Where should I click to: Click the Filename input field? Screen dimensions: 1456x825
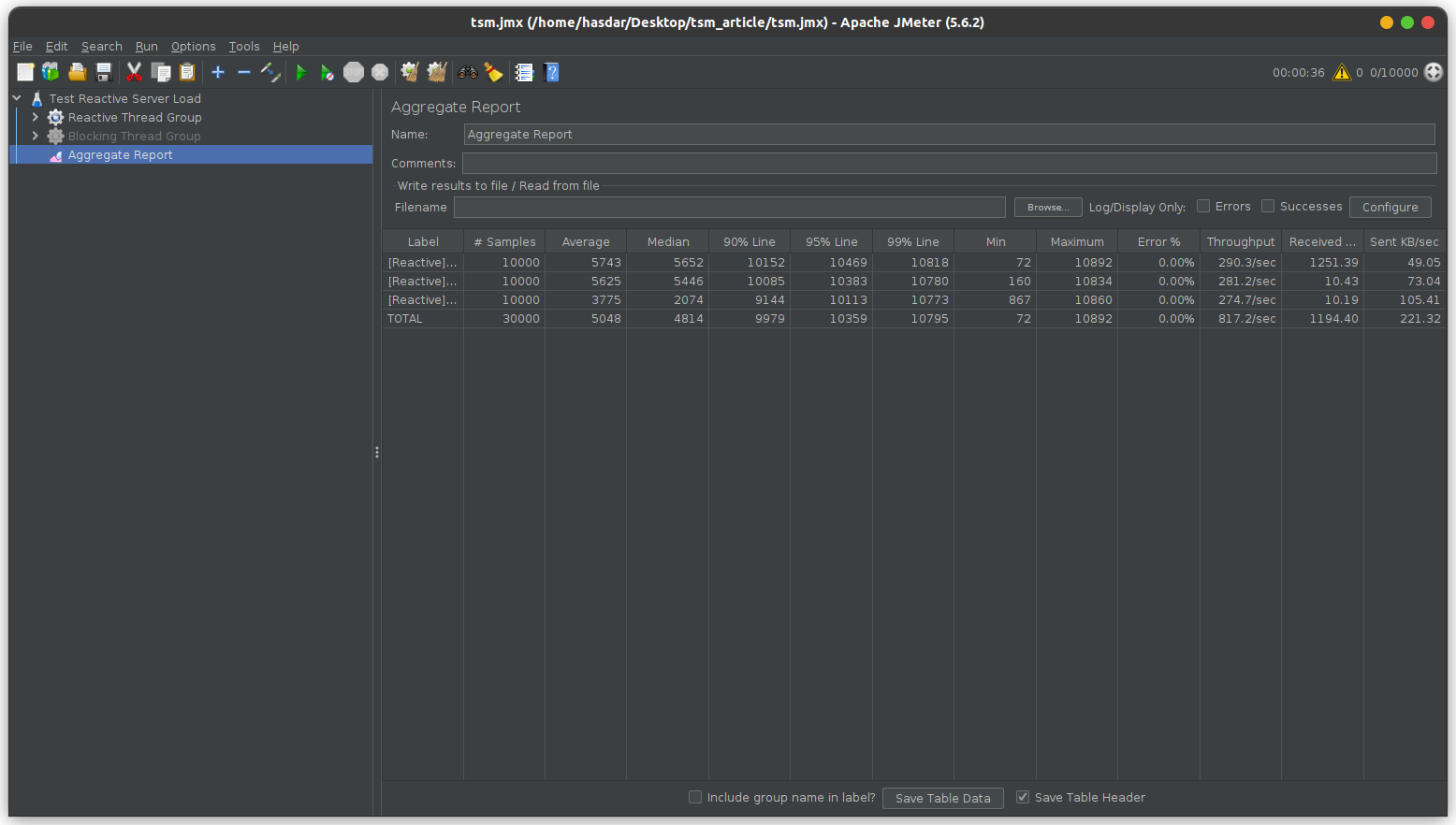729,207
